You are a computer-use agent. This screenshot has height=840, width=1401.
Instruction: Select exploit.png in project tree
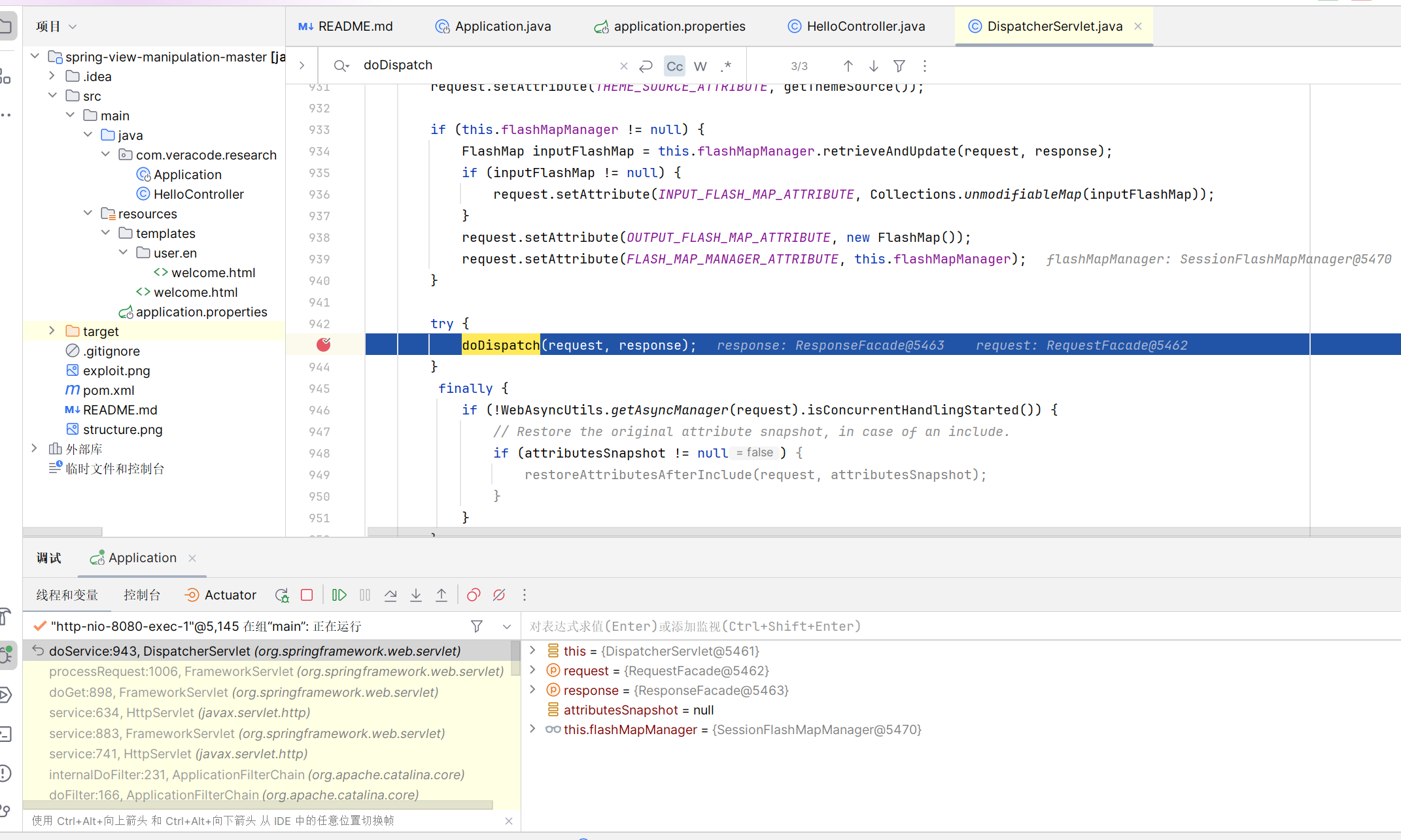click(x=108, y=371)
